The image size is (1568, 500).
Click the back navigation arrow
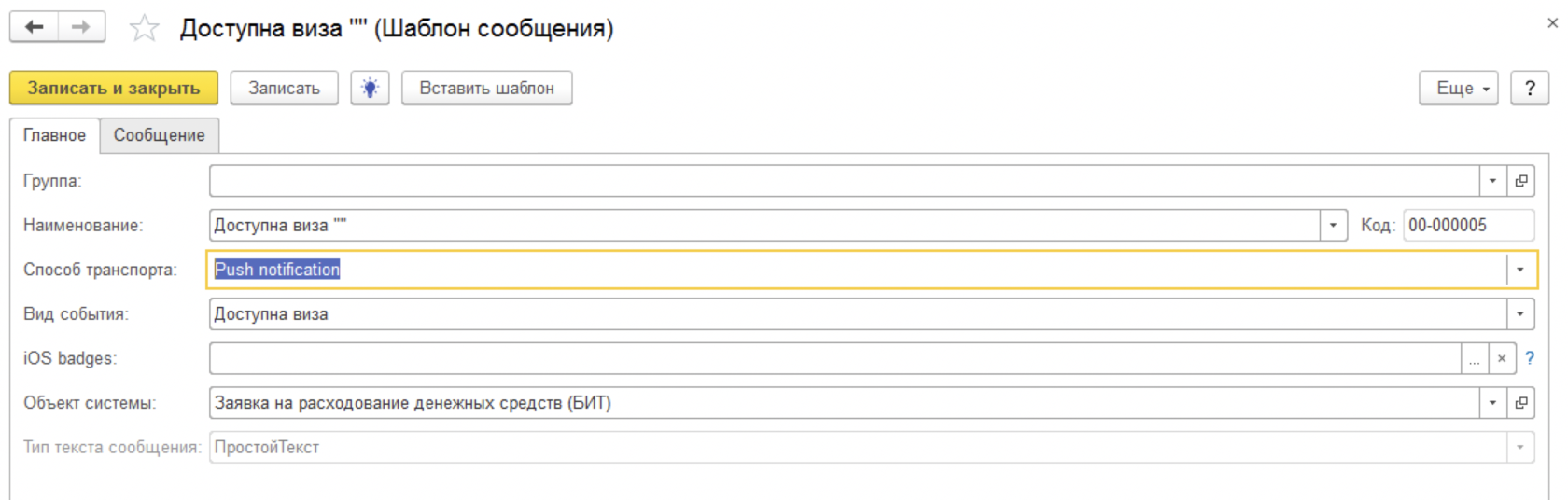[x=35, y=27]
